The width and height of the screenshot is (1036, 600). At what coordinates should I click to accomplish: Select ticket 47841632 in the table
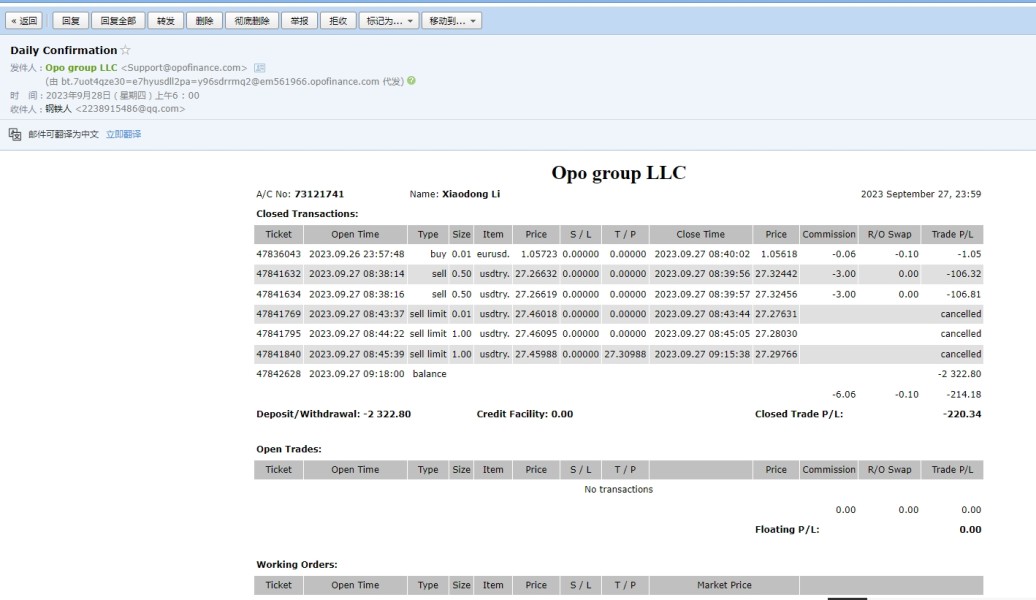279,274
